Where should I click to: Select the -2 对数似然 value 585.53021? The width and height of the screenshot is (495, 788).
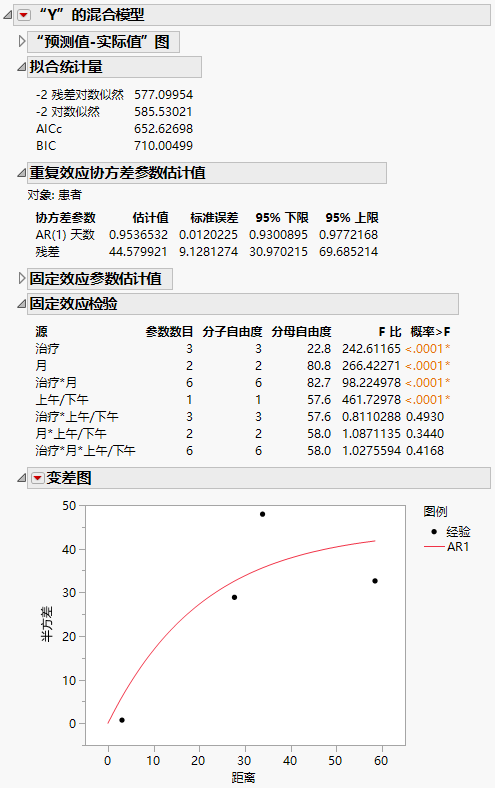pos(163,112)
